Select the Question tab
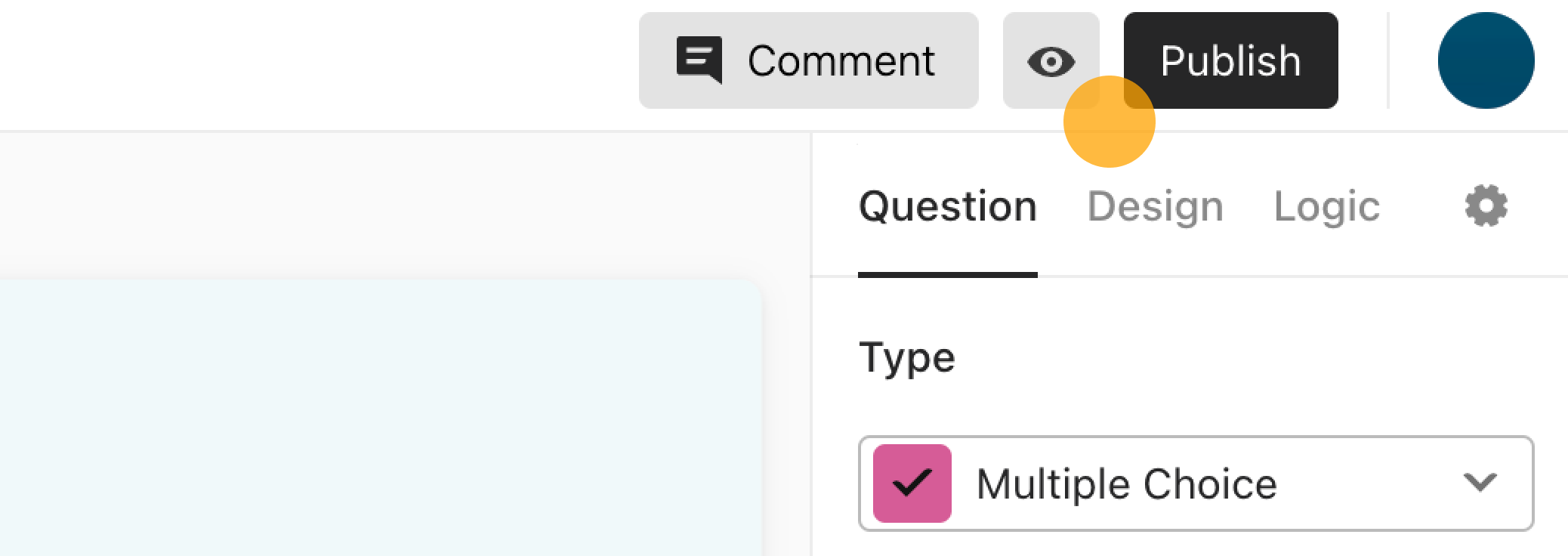 coord(947,206)
